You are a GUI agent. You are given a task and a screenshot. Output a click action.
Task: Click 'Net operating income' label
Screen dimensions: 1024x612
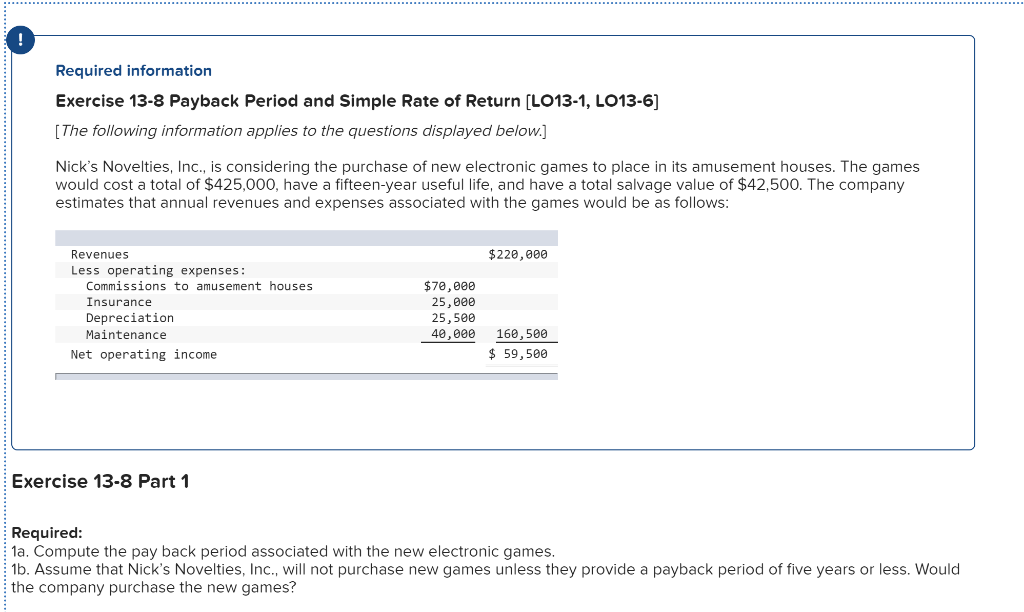tap(144, 355)
